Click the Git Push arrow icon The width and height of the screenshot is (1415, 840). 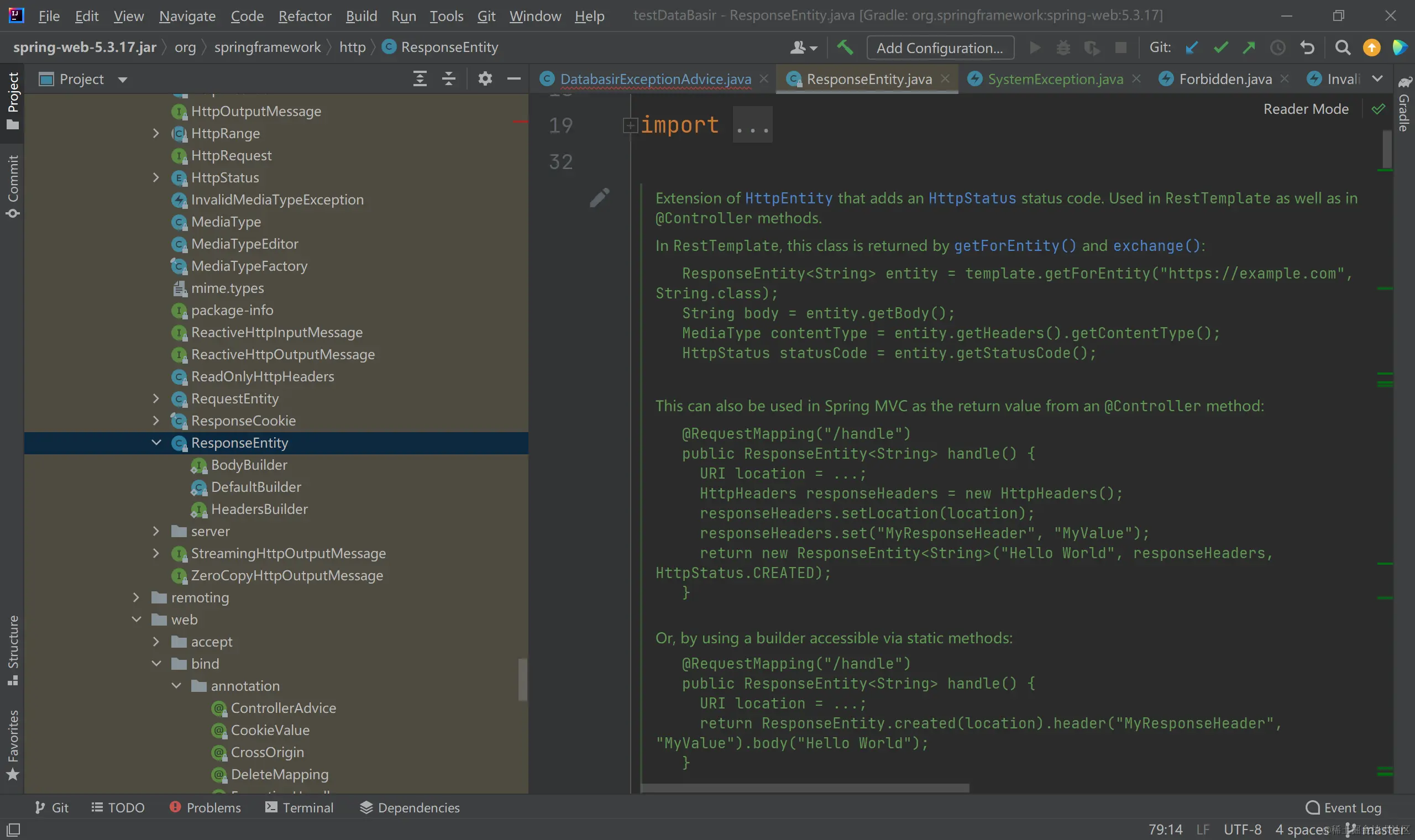click(x=1249, y=48)
